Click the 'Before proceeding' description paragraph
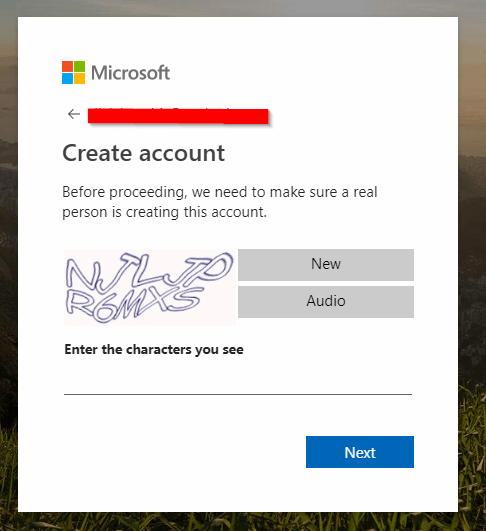486x531 pixels. pos(220,202)
